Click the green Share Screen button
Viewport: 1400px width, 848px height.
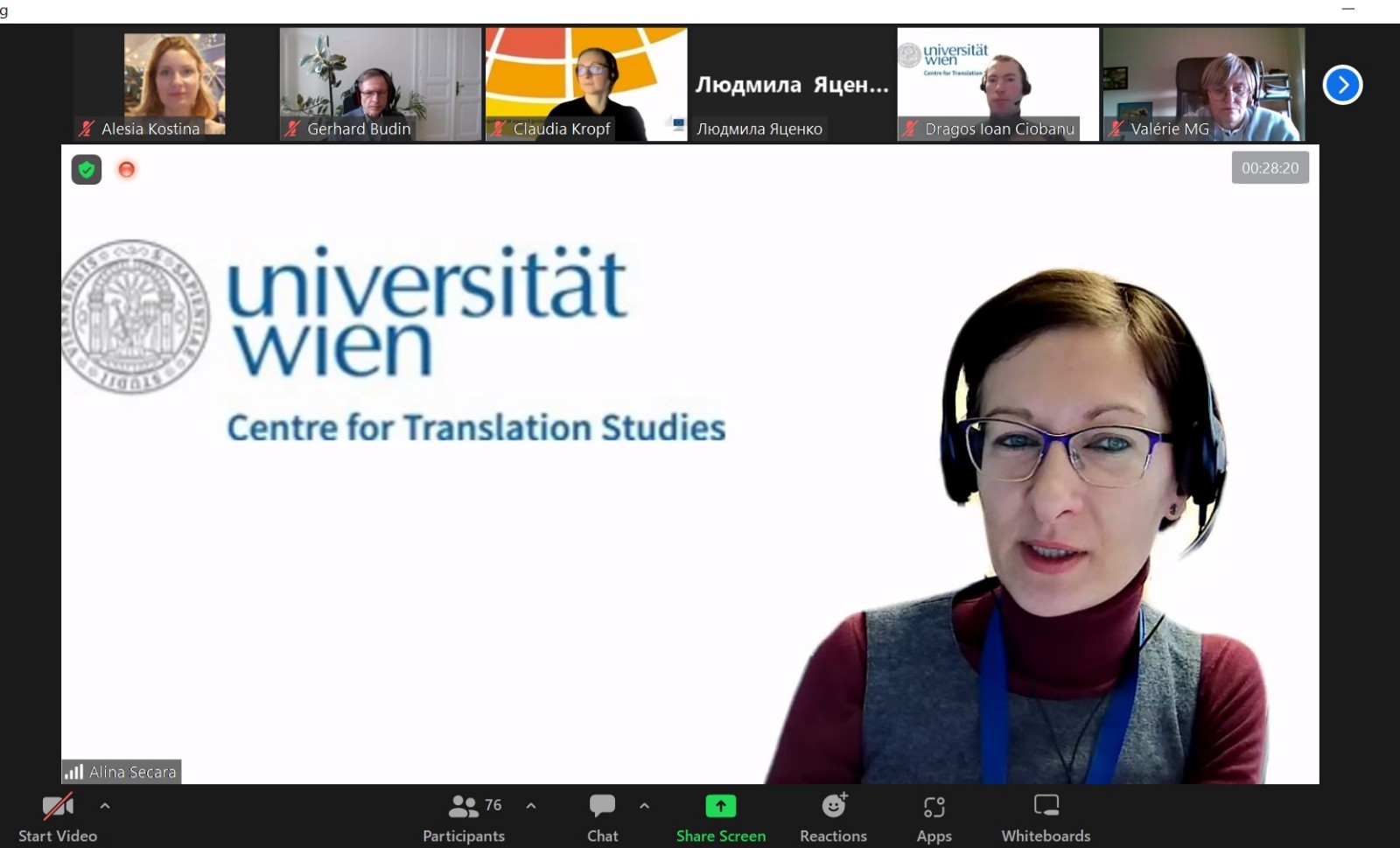721,819
